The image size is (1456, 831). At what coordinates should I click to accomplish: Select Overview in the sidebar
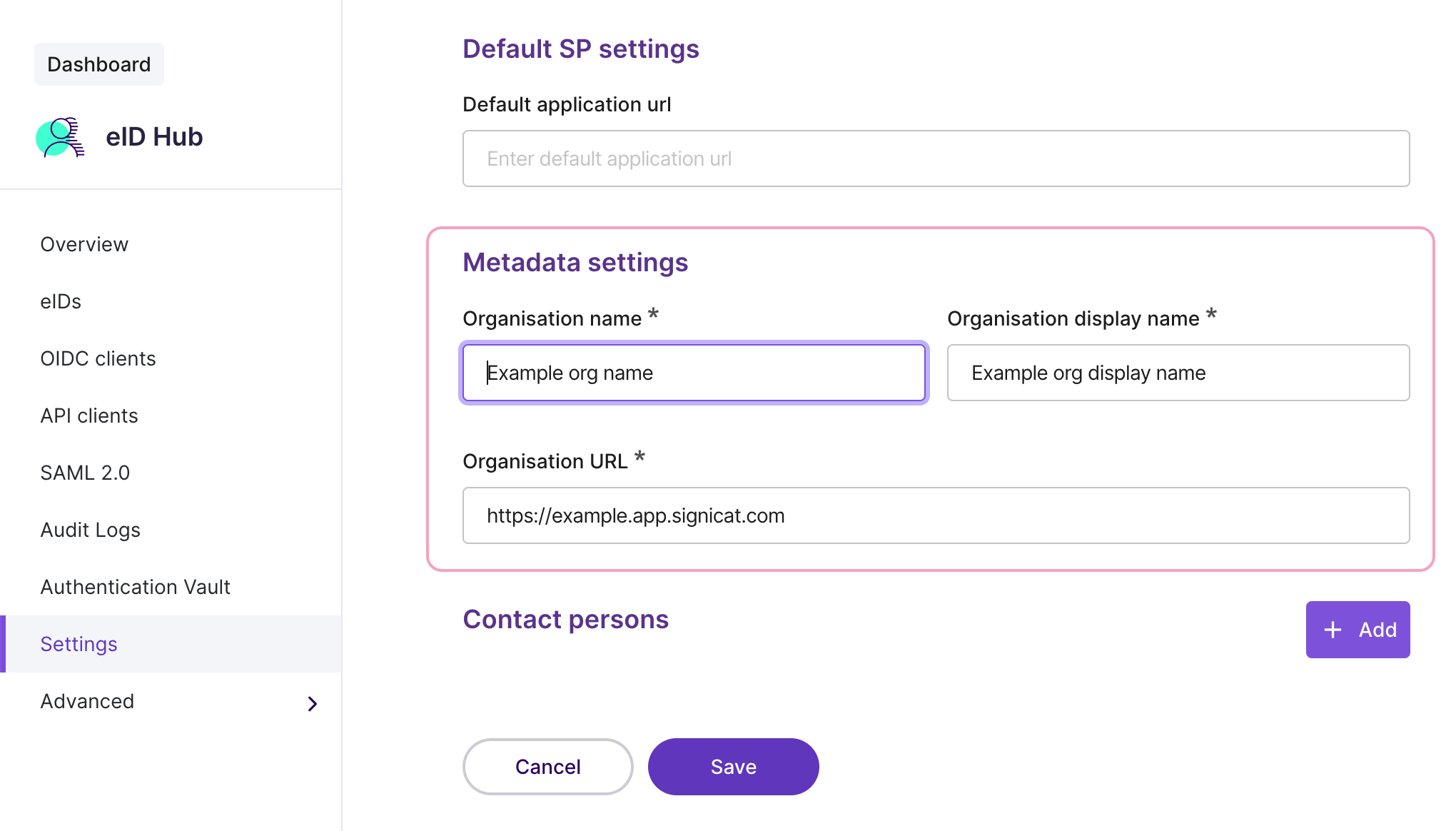pos(84,243)
